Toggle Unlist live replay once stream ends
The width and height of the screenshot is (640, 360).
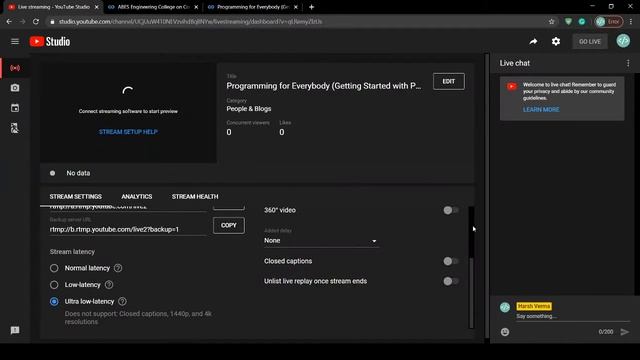click(x=451, y=281)
